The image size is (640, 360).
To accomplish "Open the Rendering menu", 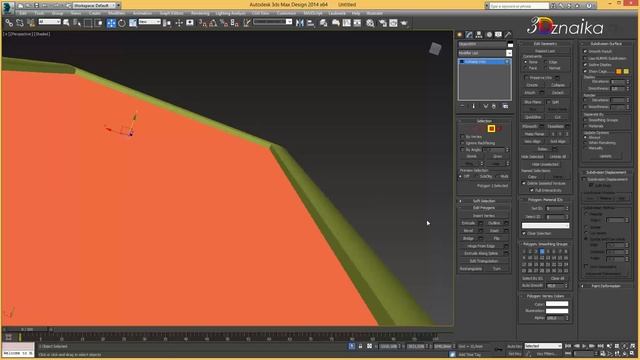I will pyautogui.click(x=200, y=13).
